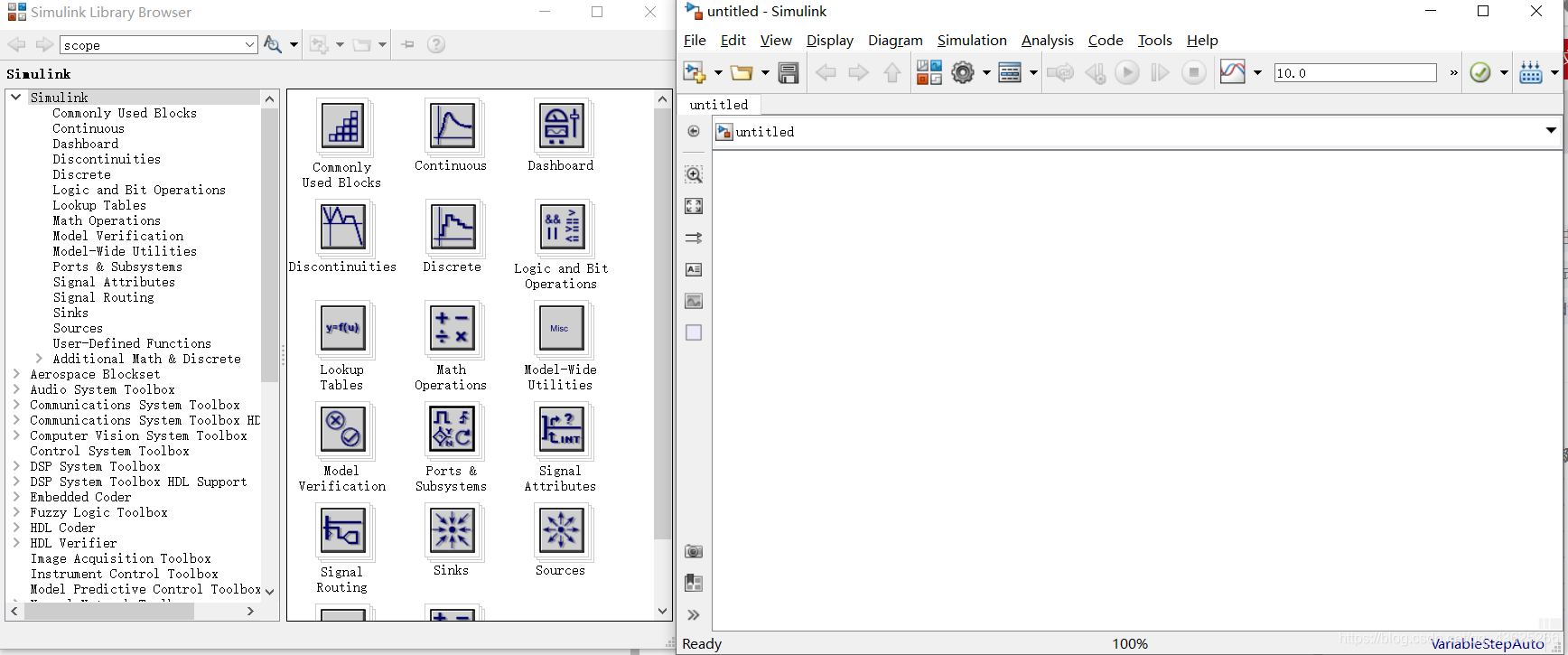
Task: Click the simulation stop time field
Action: tap(1355, 73)
